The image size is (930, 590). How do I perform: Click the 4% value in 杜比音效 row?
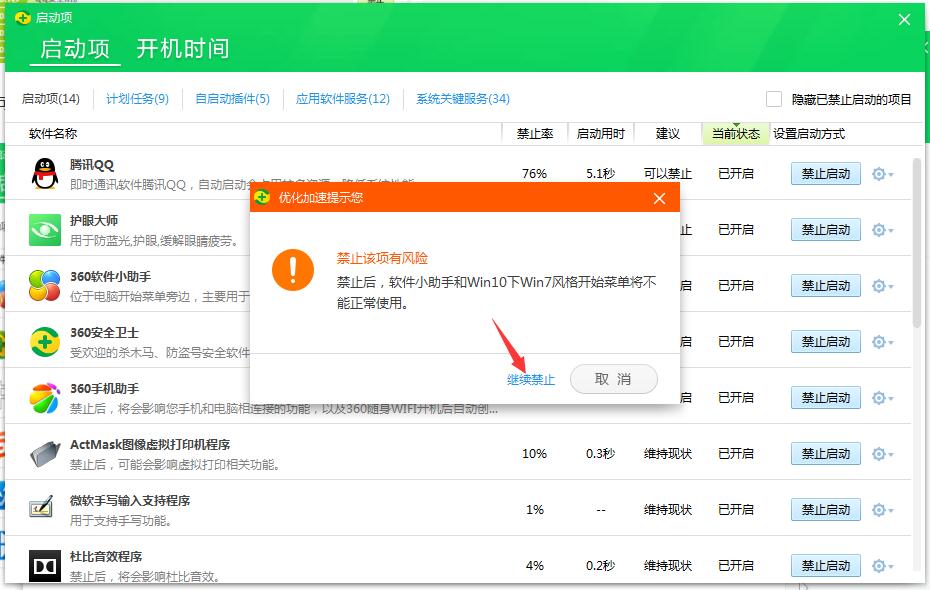(535, 566)
